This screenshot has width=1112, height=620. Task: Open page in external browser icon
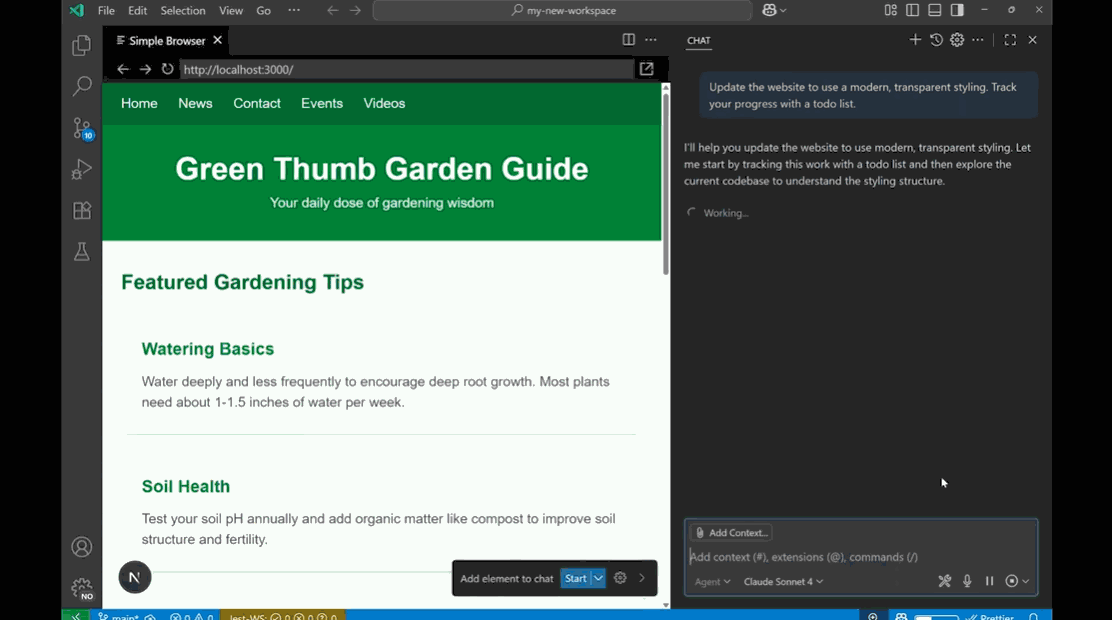[646, 69]
